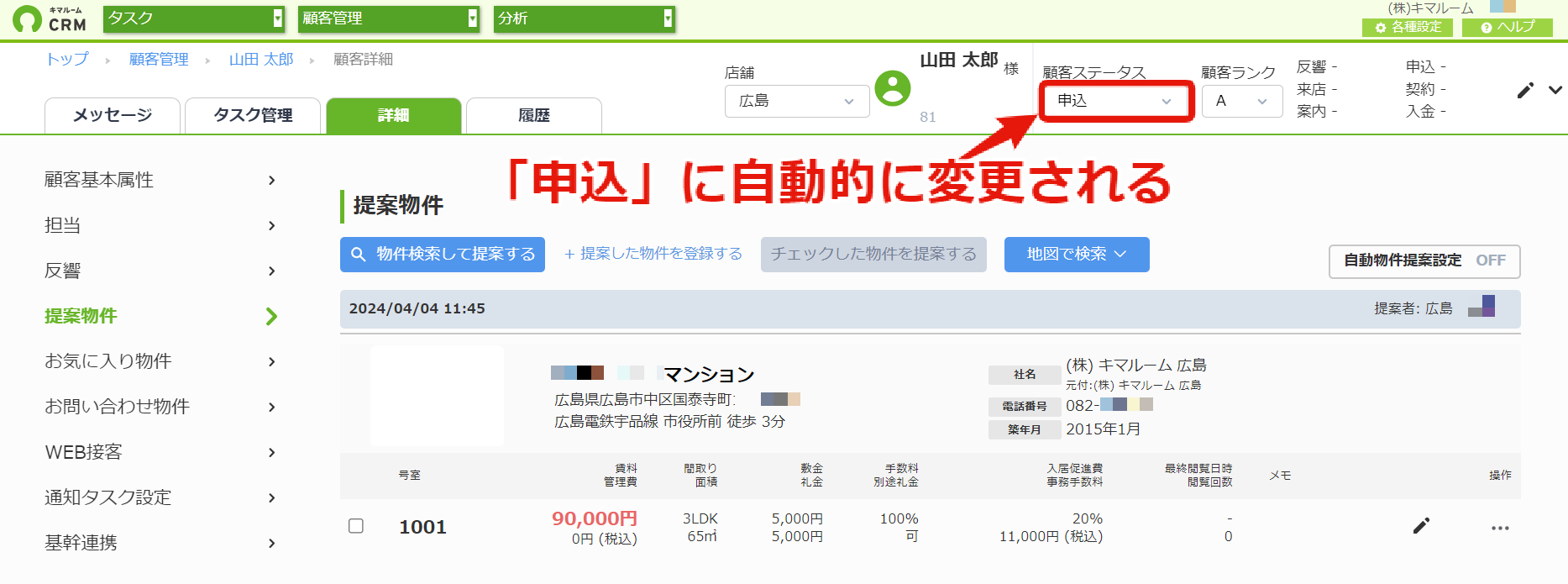
Task: Open 顧客基本属性 in sidebar
Action: (x=160, y=180)
